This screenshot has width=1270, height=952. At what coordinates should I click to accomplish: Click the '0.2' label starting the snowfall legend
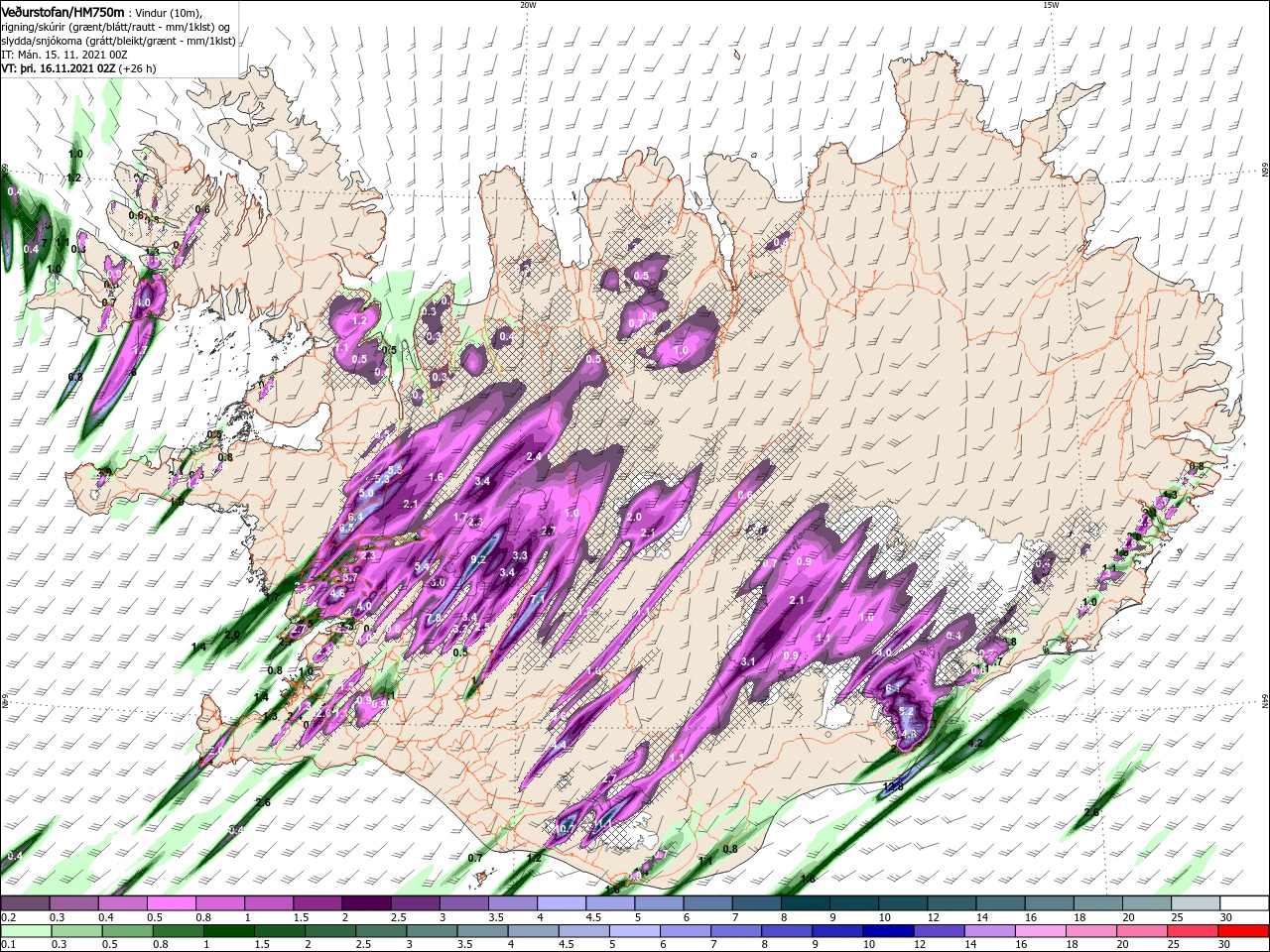tap(9, 917)
